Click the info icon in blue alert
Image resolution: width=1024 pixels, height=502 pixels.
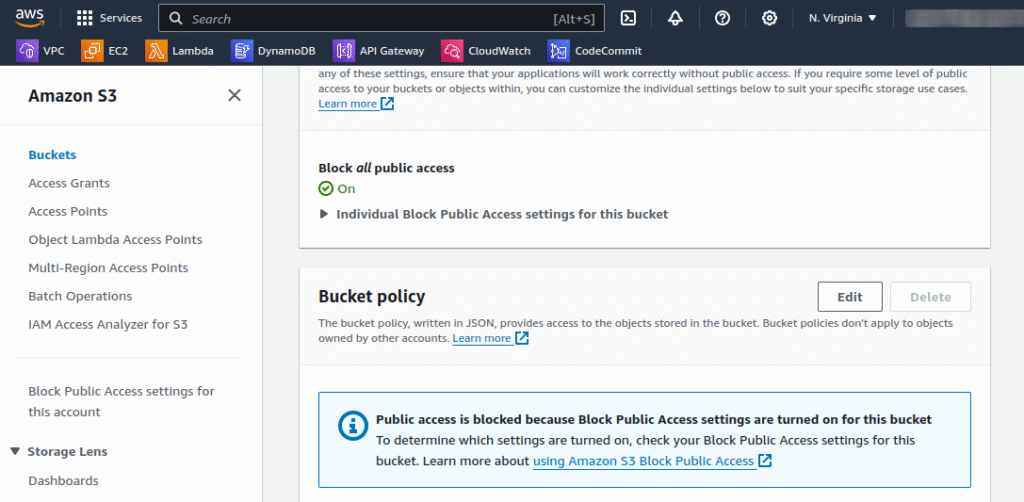tap(353, 426)
